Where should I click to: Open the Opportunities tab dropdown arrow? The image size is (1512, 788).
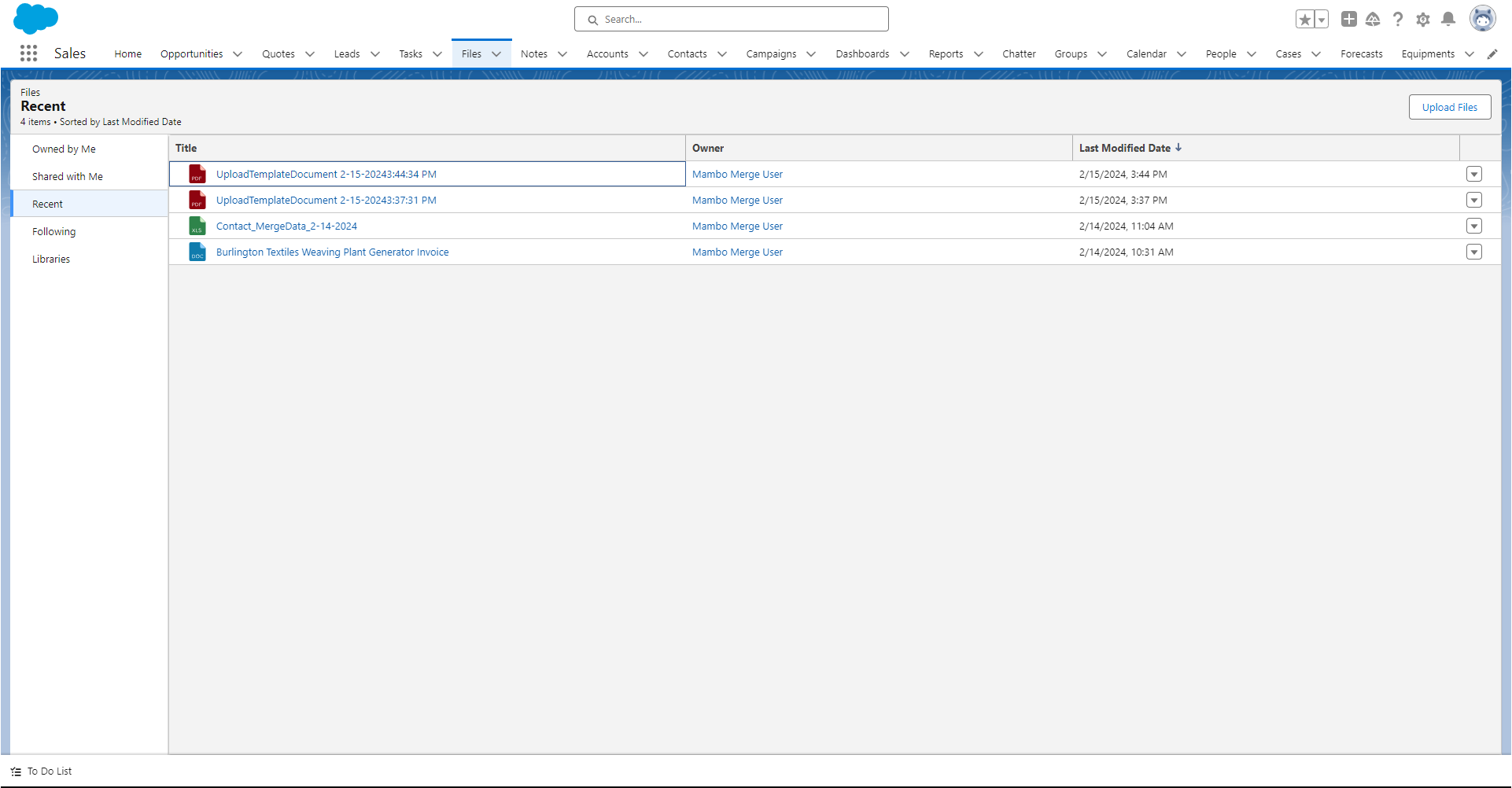tap(238, 53)
